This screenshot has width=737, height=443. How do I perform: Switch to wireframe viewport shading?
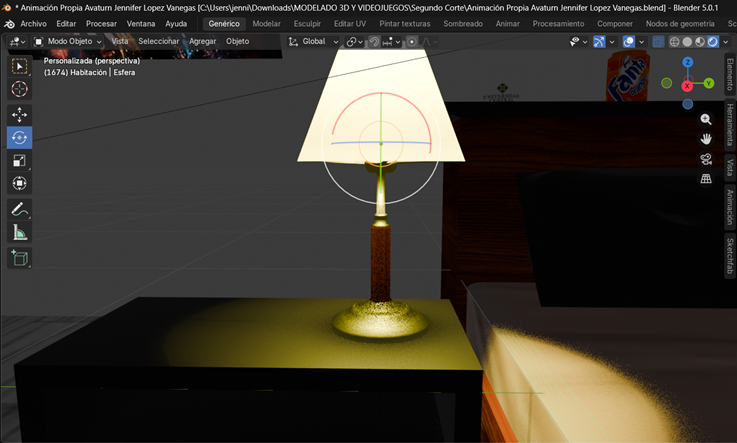(674, 42)
